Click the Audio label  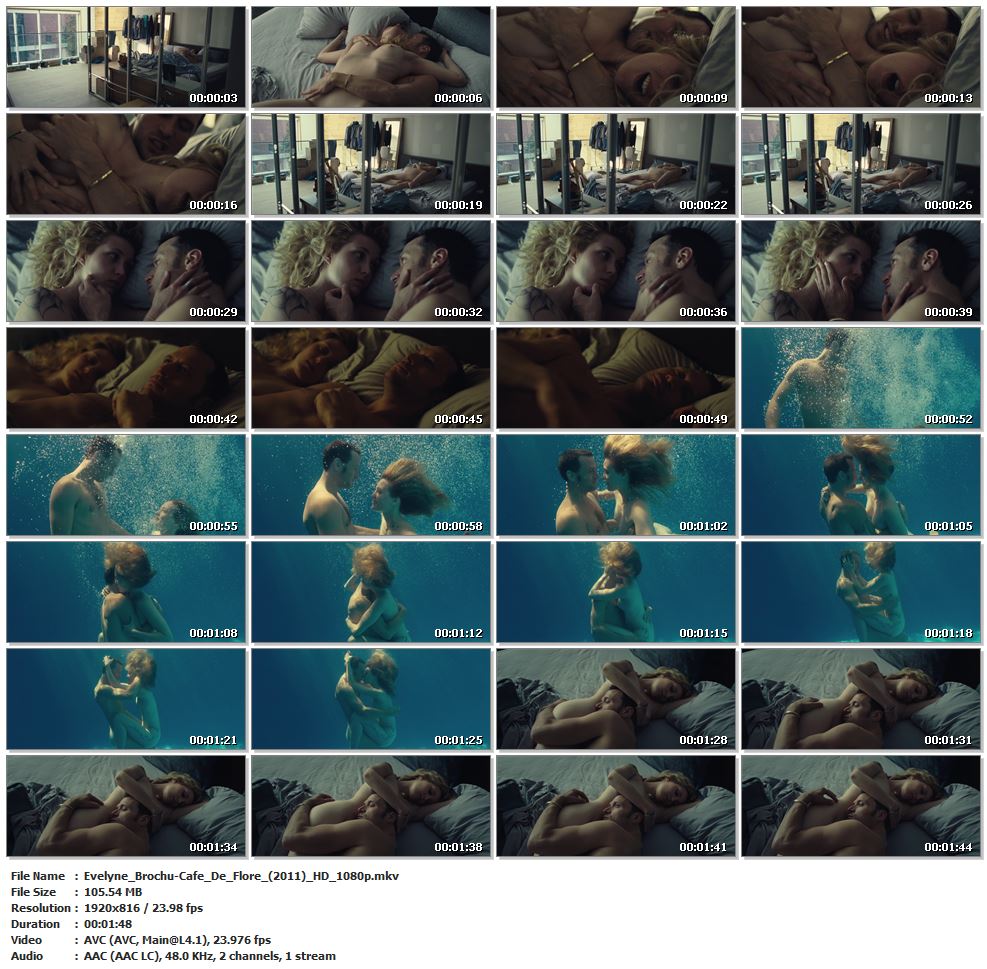coord(27,956)
